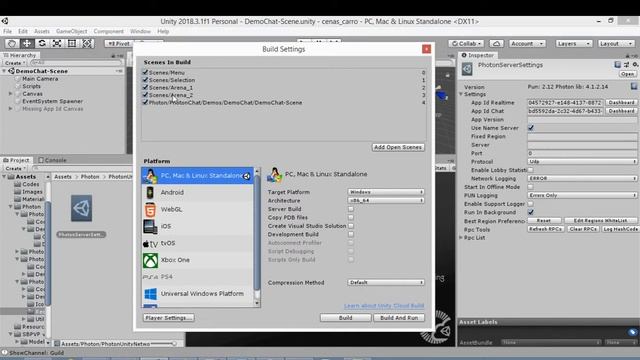Image resolution: width=640 pixels, height=360 pixels.
Task: Click the Cloud services icon
Action: point(496,43)
